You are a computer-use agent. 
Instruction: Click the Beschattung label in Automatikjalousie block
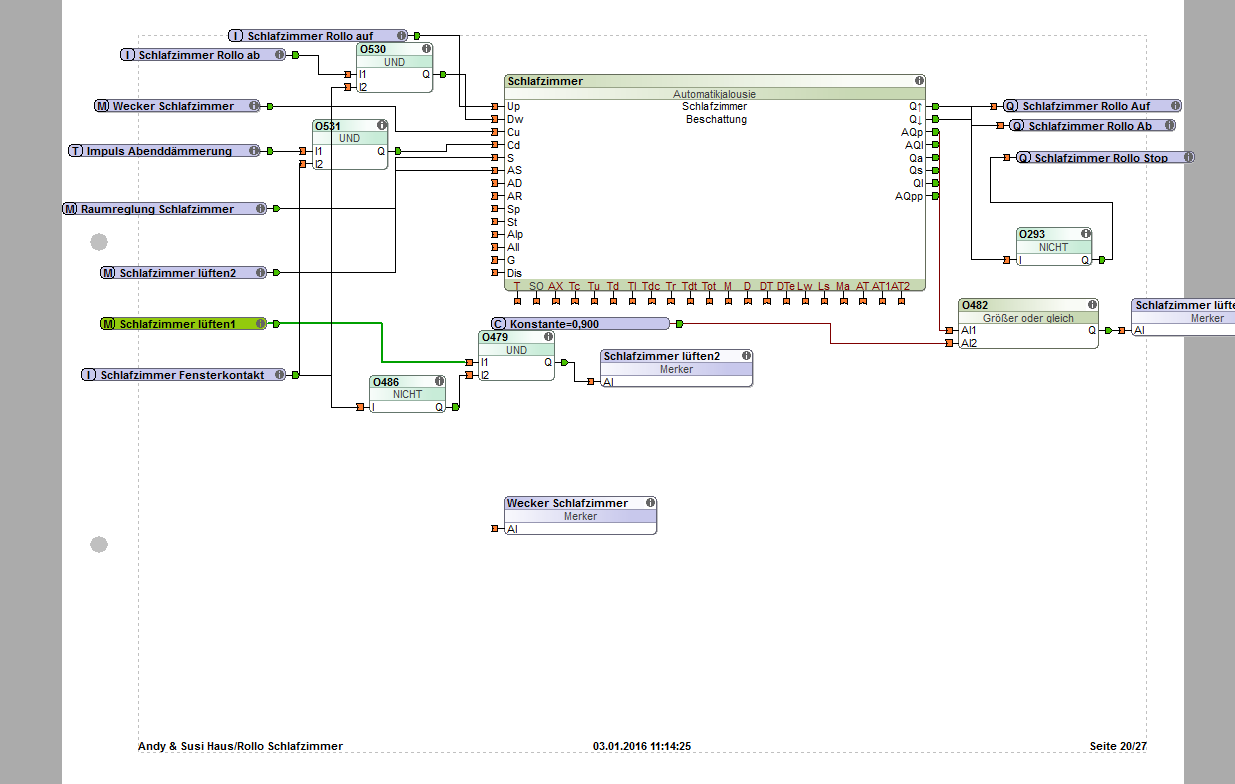(x=716, y=119)
